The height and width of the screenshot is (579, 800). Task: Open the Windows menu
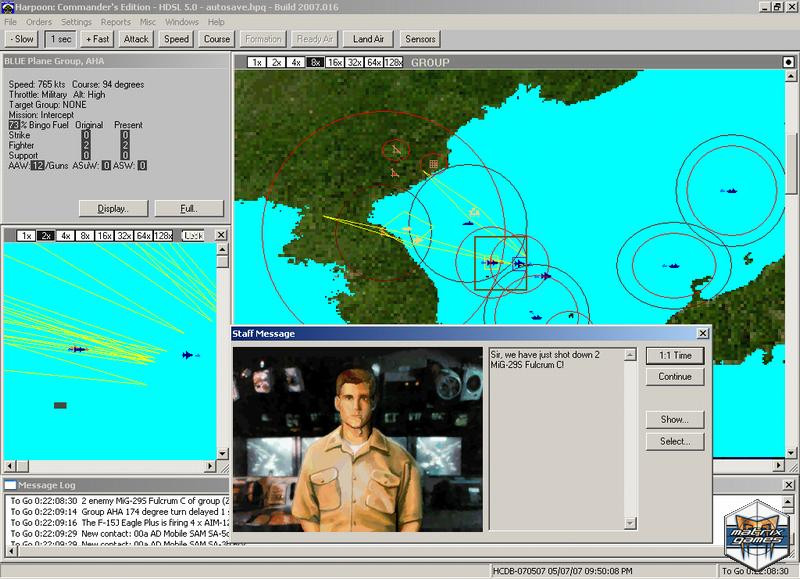click(182, 22)
